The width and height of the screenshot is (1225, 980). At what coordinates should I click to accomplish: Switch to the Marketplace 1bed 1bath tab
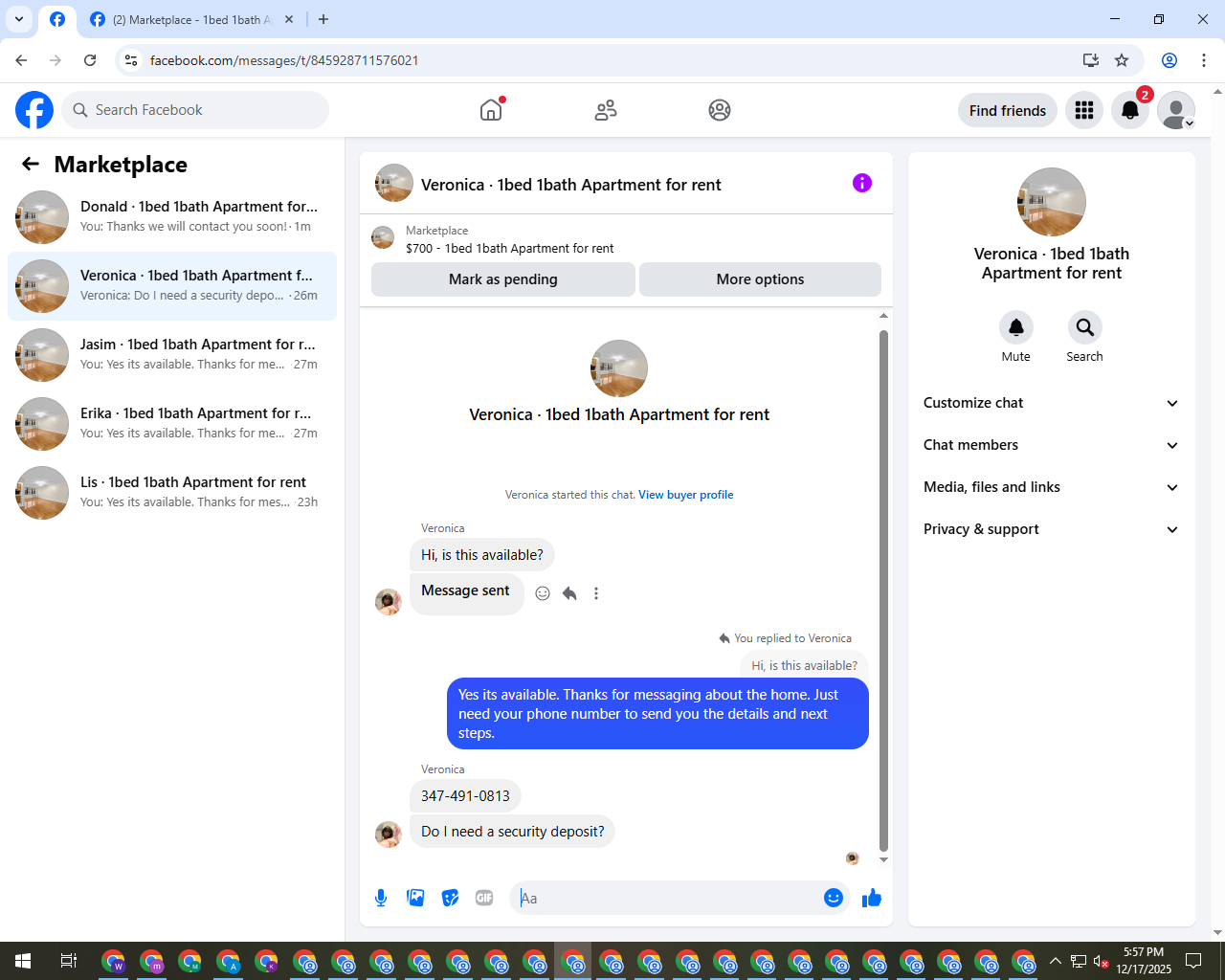(x=191, y=20)
